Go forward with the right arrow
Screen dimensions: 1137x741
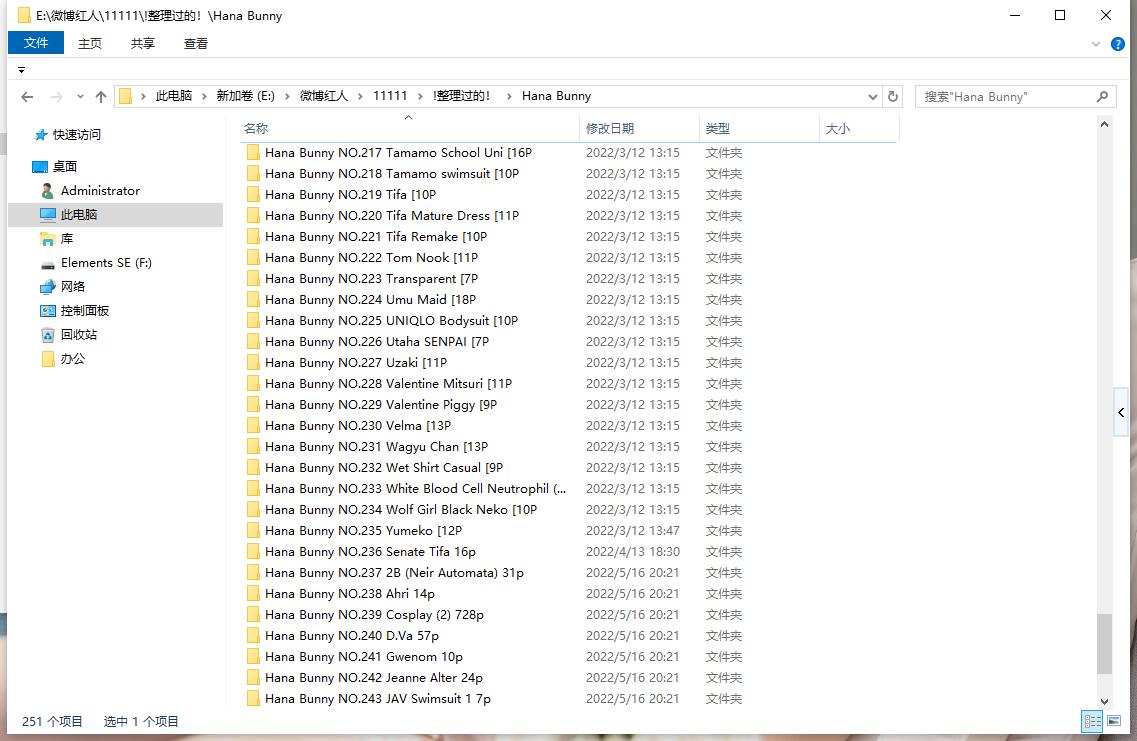57,96
